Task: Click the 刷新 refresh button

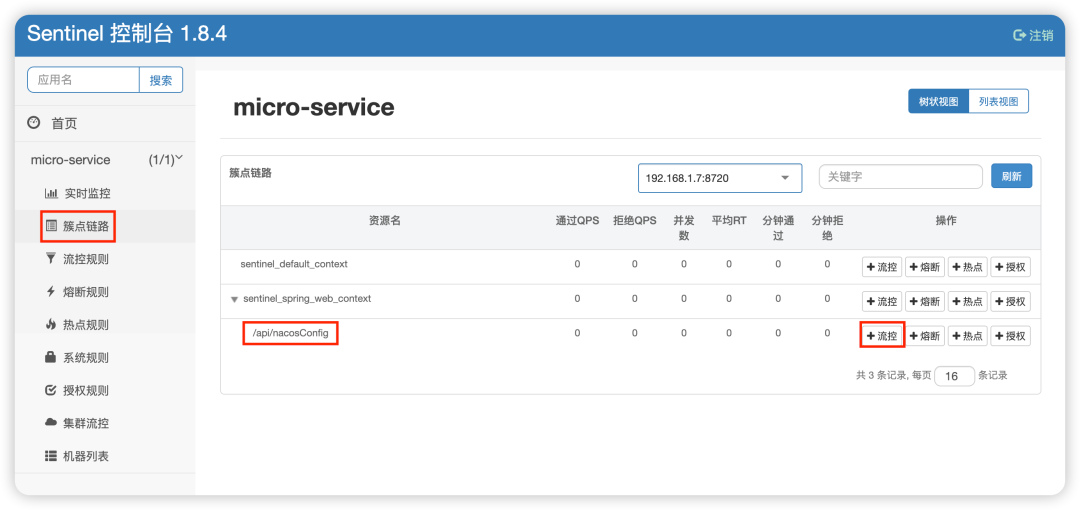Action: point(1012,176)
